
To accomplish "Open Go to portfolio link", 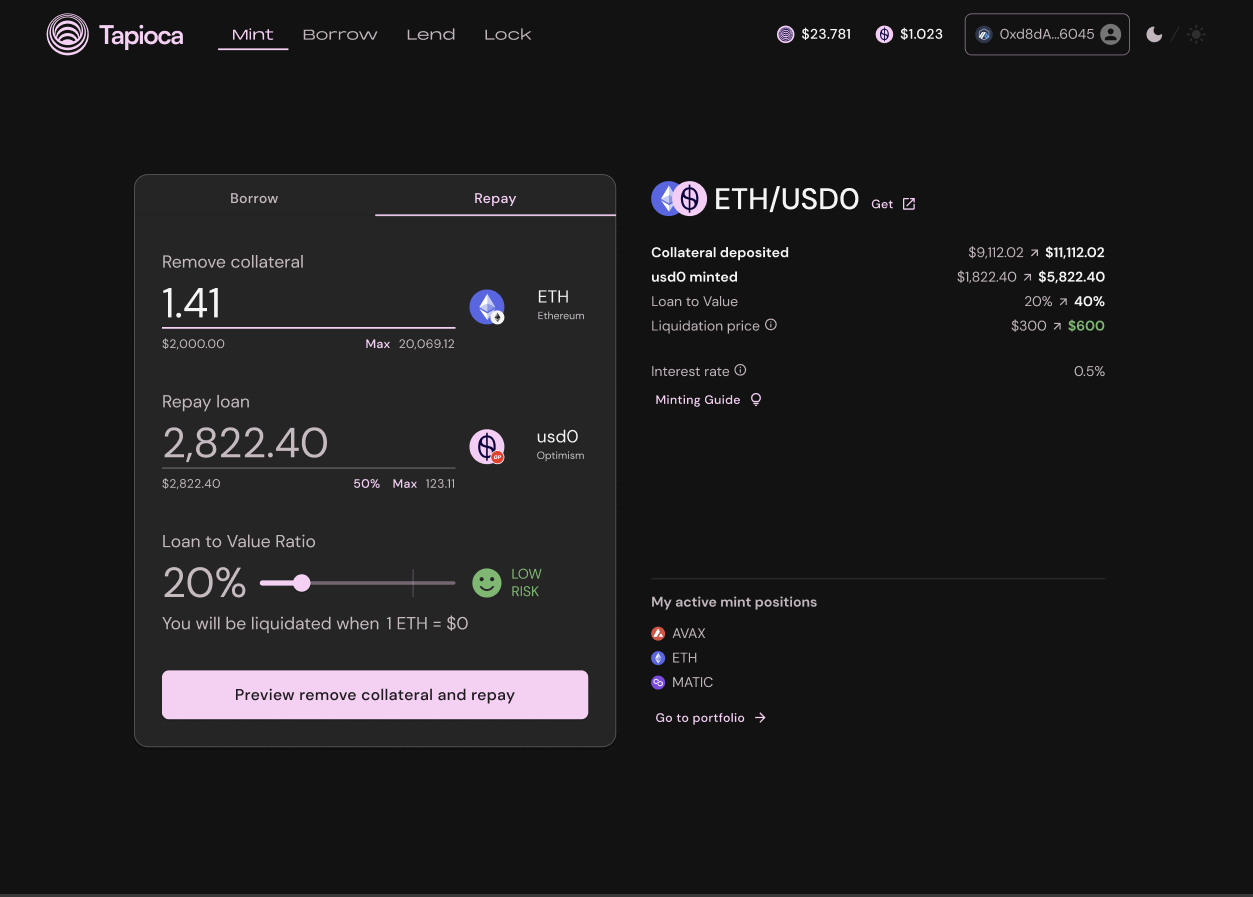I will [711, 717].
